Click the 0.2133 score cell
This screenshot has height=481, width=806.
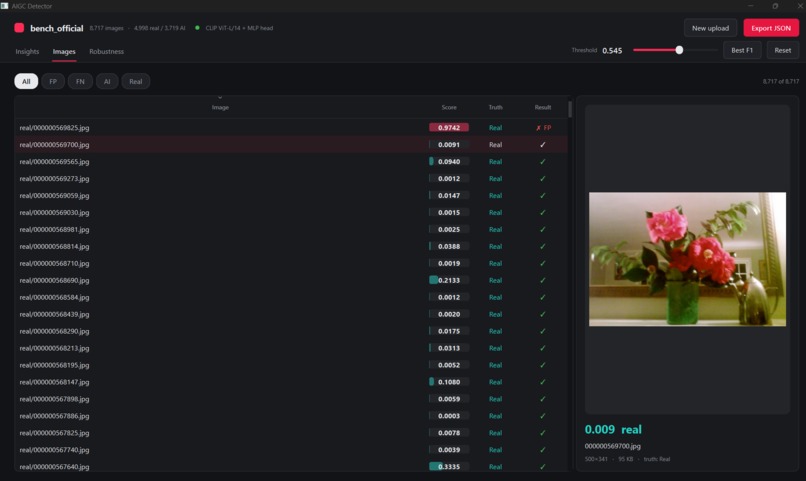449,280
